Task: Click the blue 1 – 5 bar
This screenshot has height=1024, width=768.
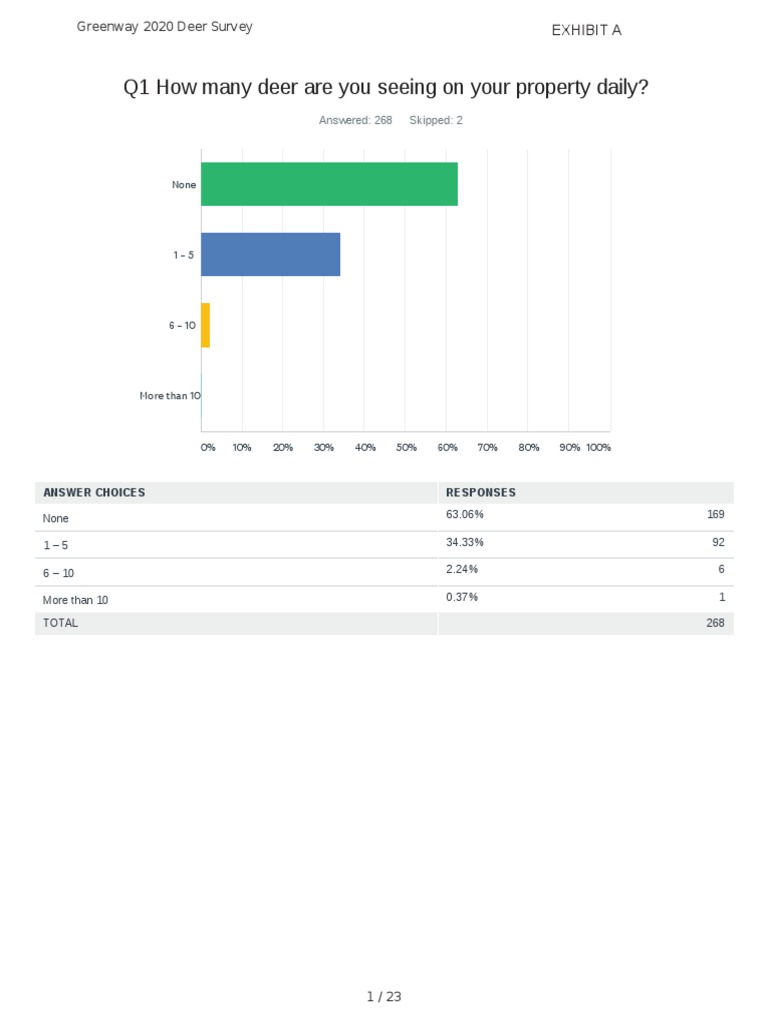Action: [x=270, y=254]
